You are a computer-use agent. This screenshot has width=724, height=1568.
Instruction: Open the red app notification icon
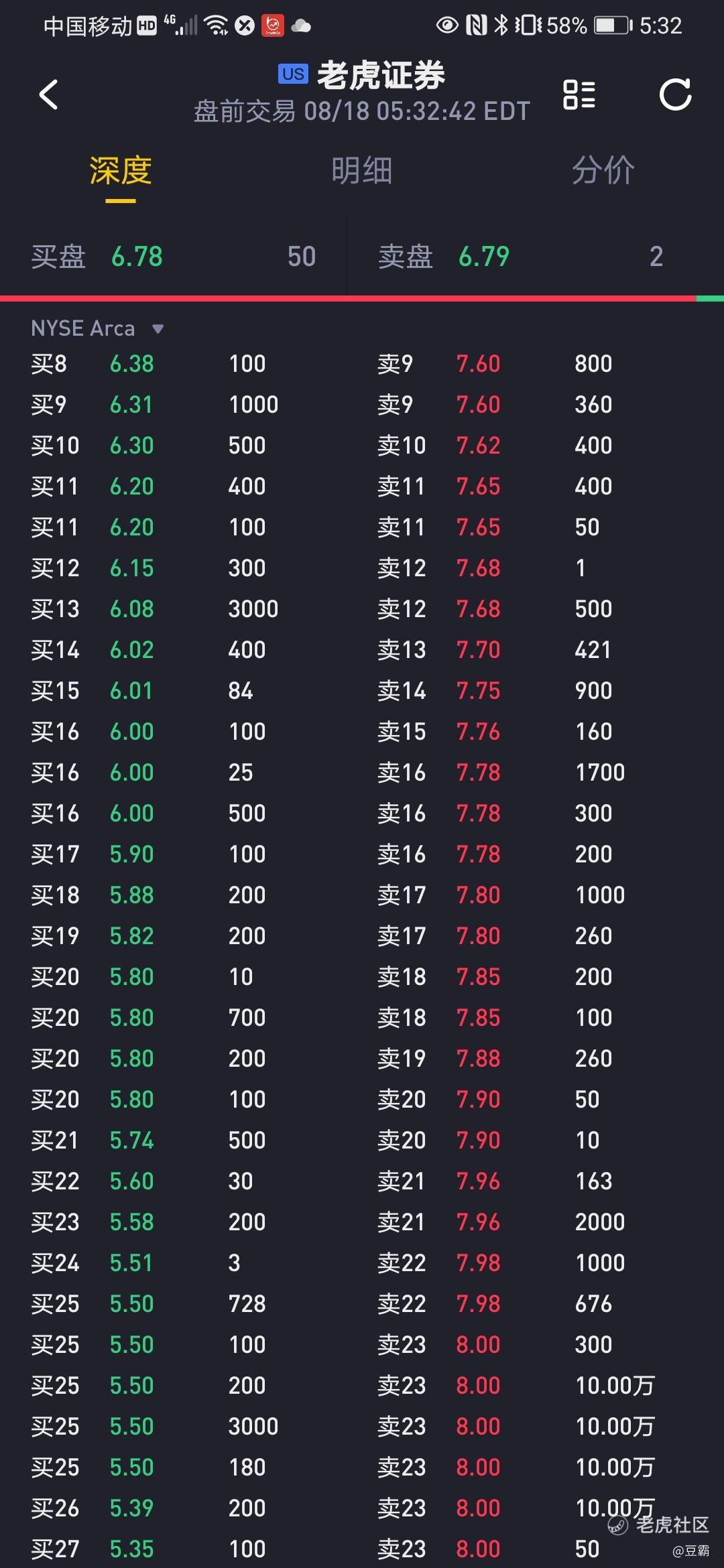[273, 25]
